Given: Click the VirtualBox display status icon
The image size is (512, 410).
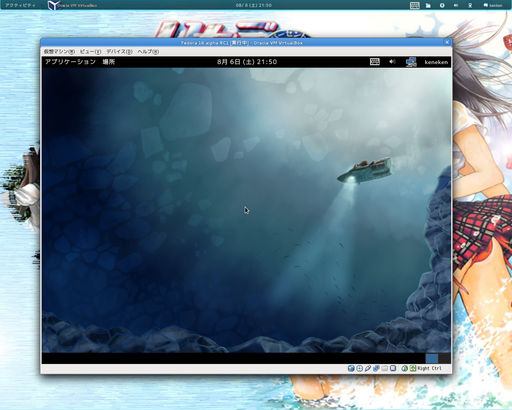Looking at the screenshot, I should [393, 368].
